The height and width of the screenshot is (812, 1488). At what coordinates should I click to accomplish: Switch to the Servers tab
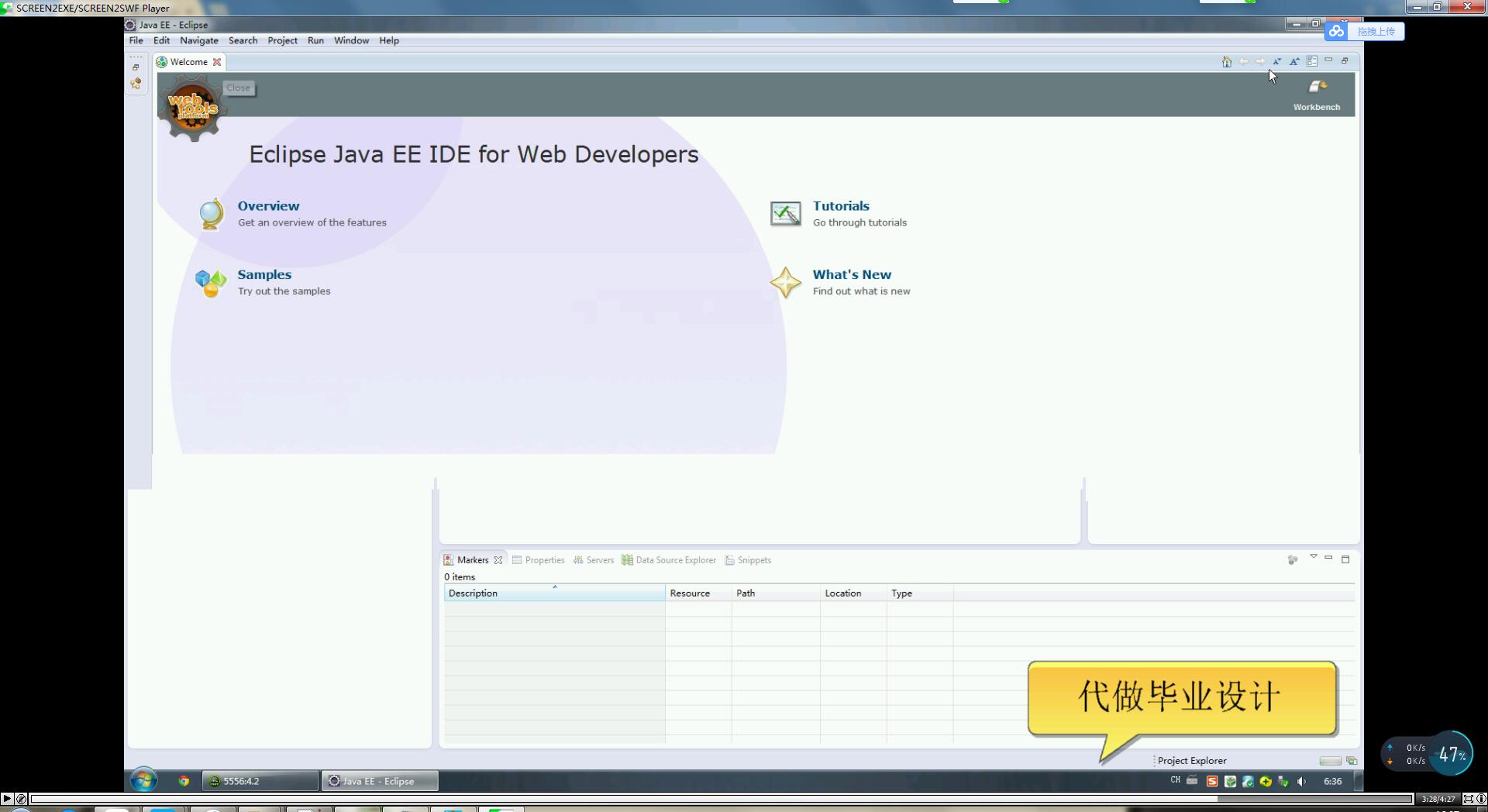(x=594, y=560)
